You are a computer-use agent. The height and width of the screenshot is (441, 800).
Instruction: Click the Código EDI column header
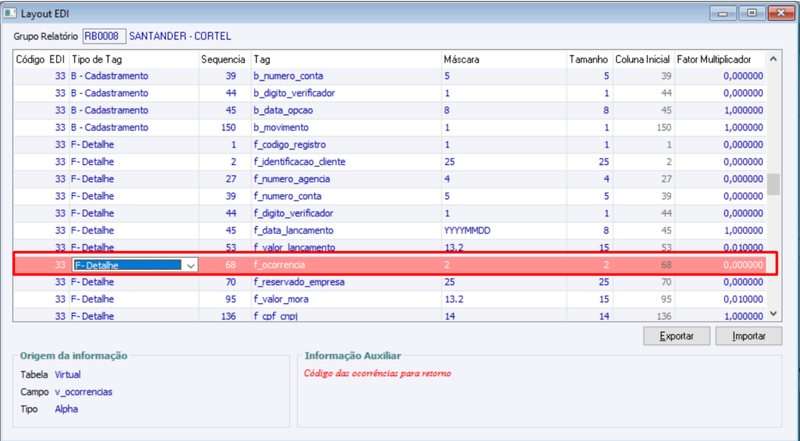pyautogui.click(x=41, y=59)
